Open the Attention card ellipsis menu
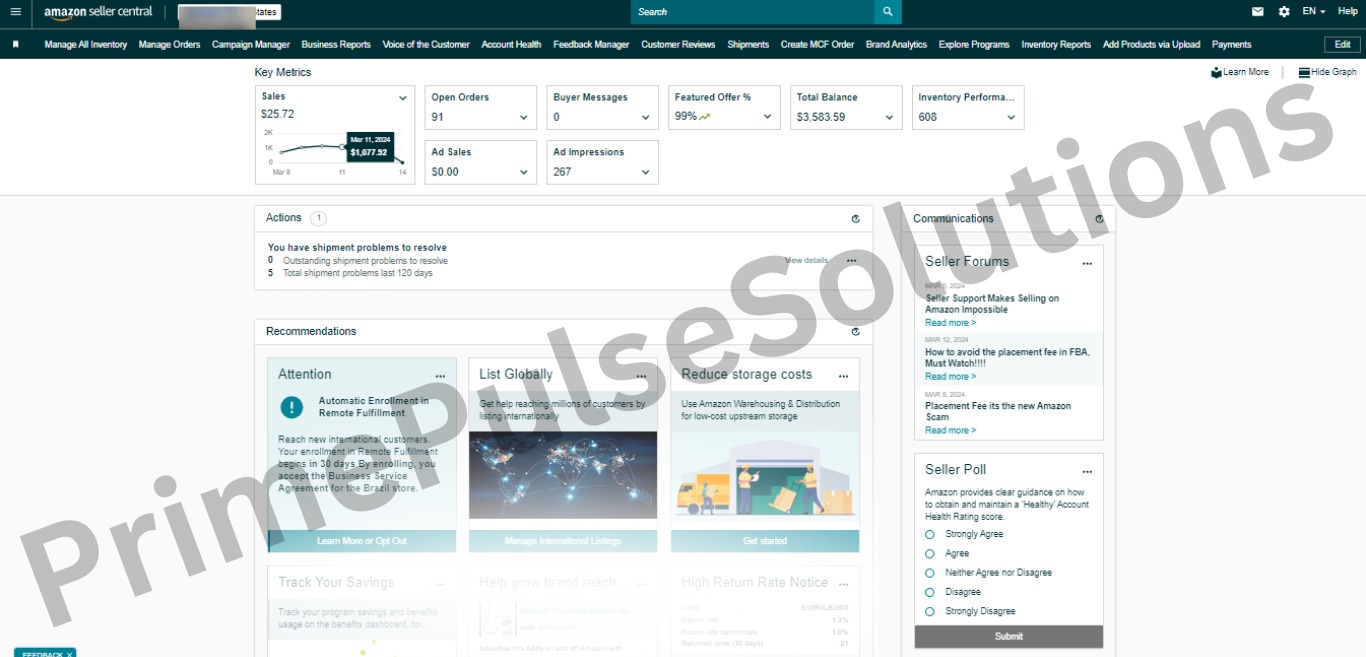 tap(440, 377)
